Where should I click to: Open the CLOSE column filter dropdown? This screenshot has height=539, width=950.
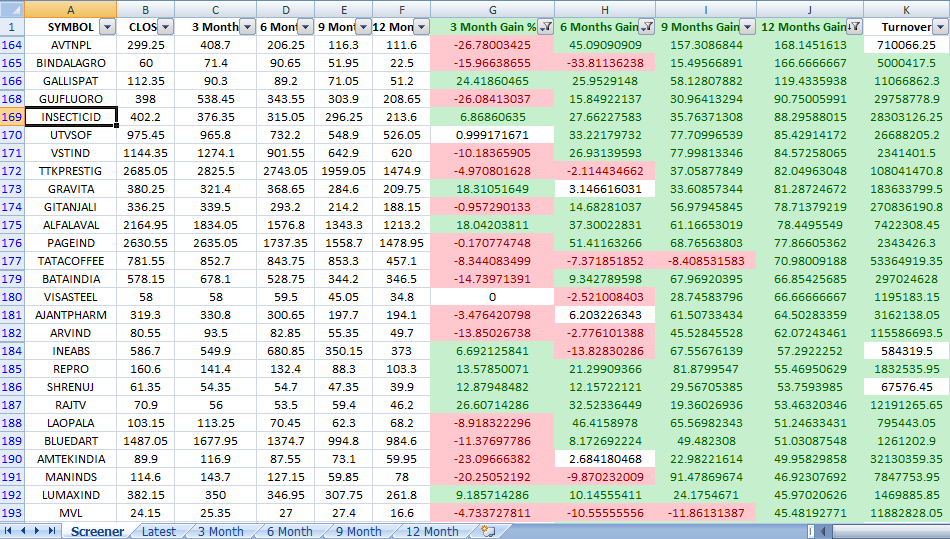click(165, 27)
